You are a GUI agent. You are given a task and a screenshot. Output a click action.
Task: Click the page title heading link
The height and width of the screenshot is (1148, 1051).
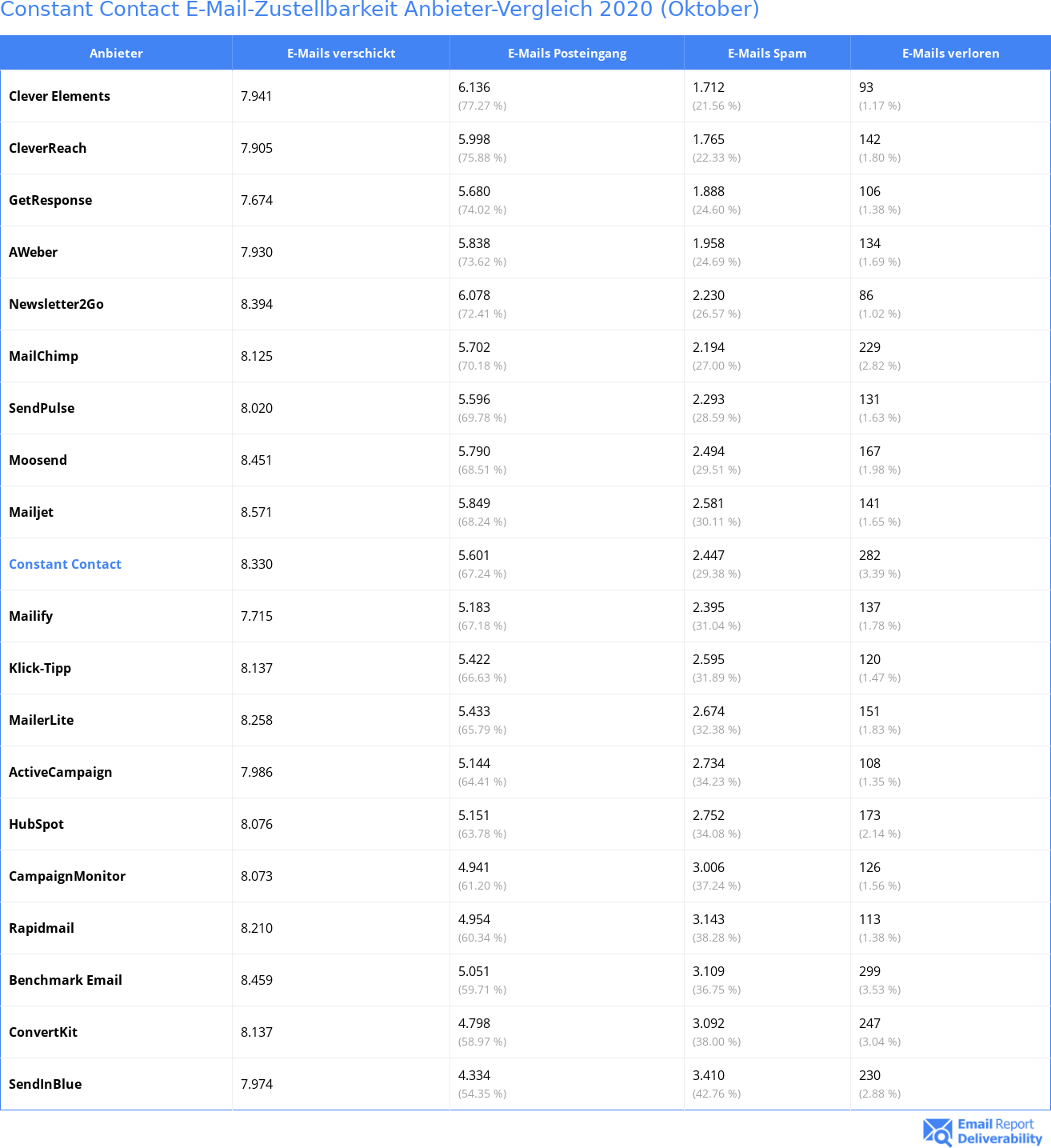379,10
